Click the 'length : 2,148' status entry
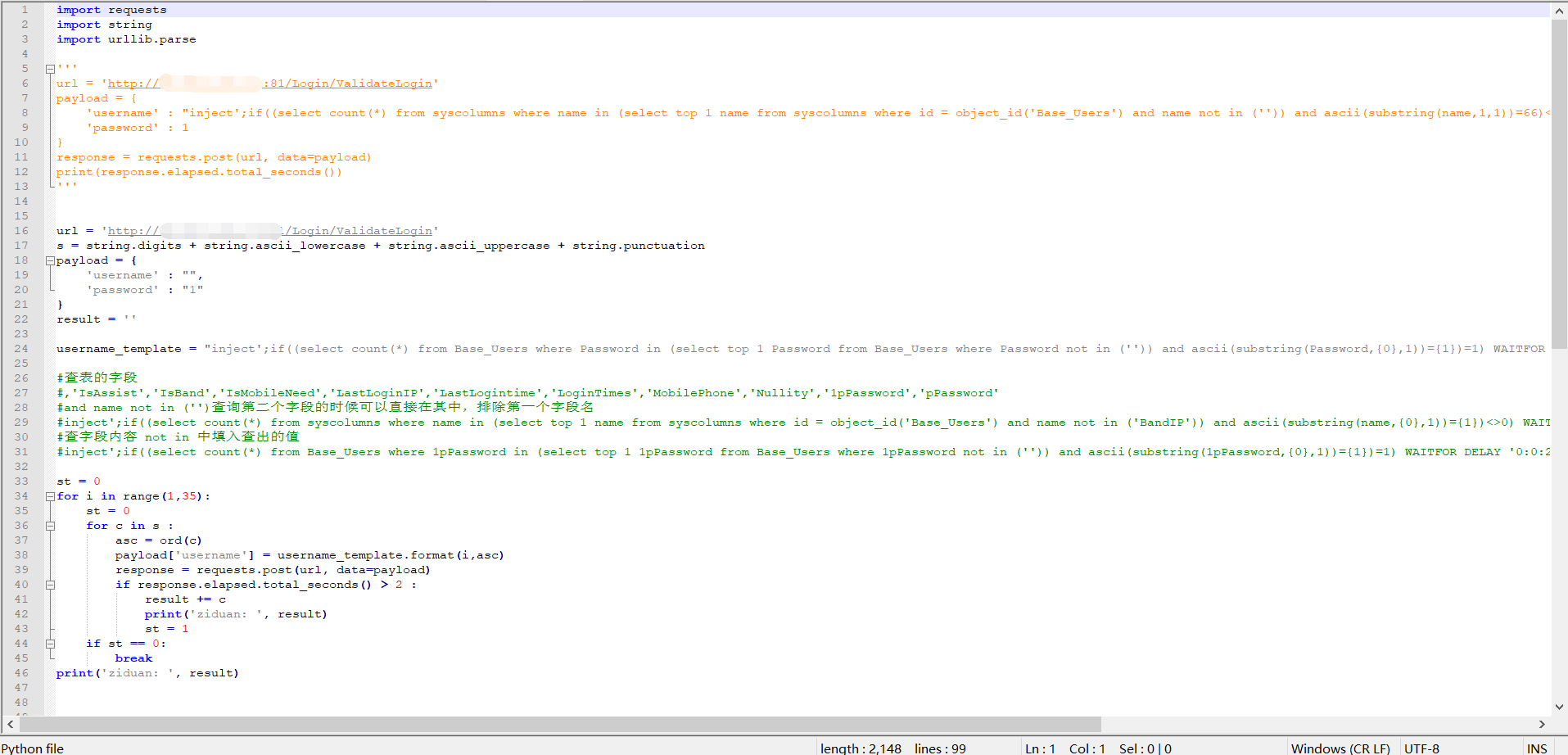Viewport: 1568px width, 755px height. 861,748
